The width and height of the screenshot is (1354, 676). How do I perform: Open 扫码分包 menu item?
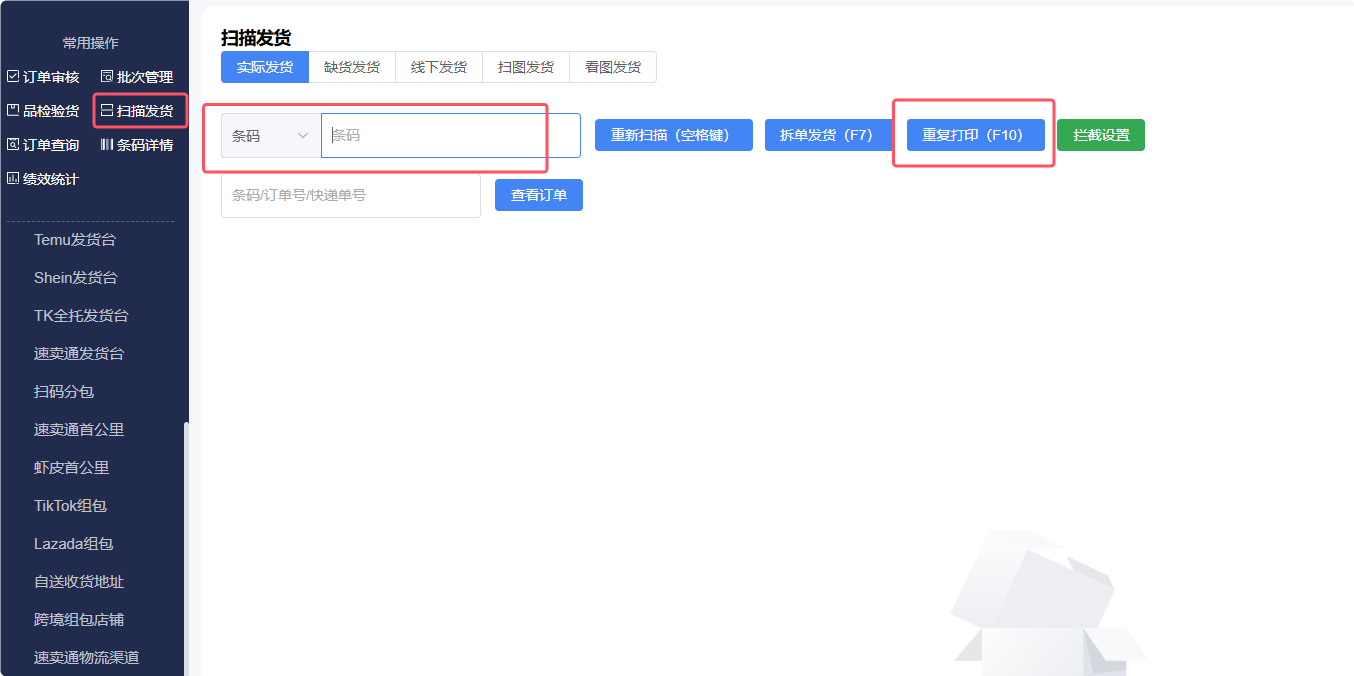(64, 391)
